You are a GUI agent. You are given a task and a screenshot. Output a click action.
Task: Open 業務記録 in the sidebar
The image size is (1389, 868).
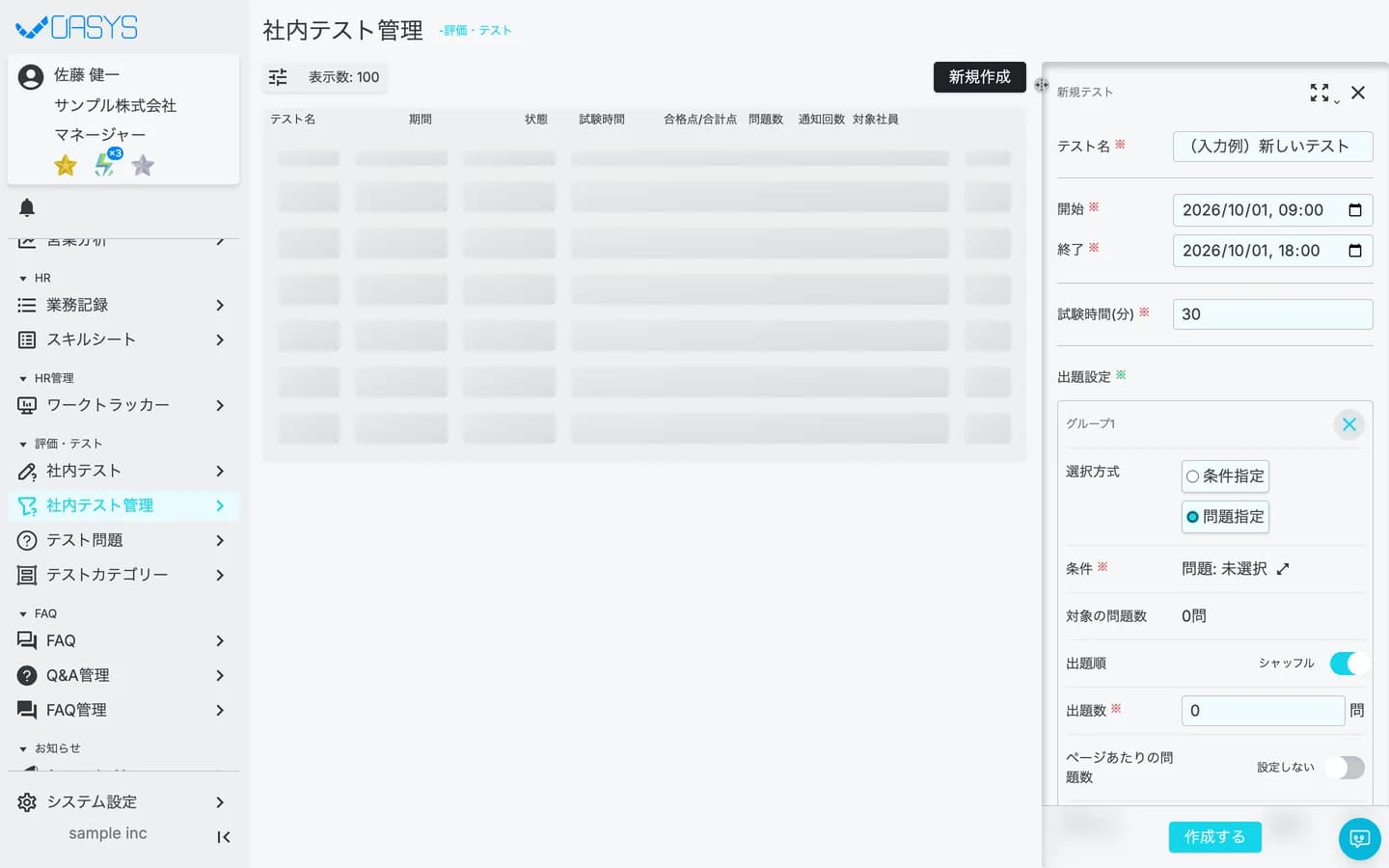tap(123, 305)
